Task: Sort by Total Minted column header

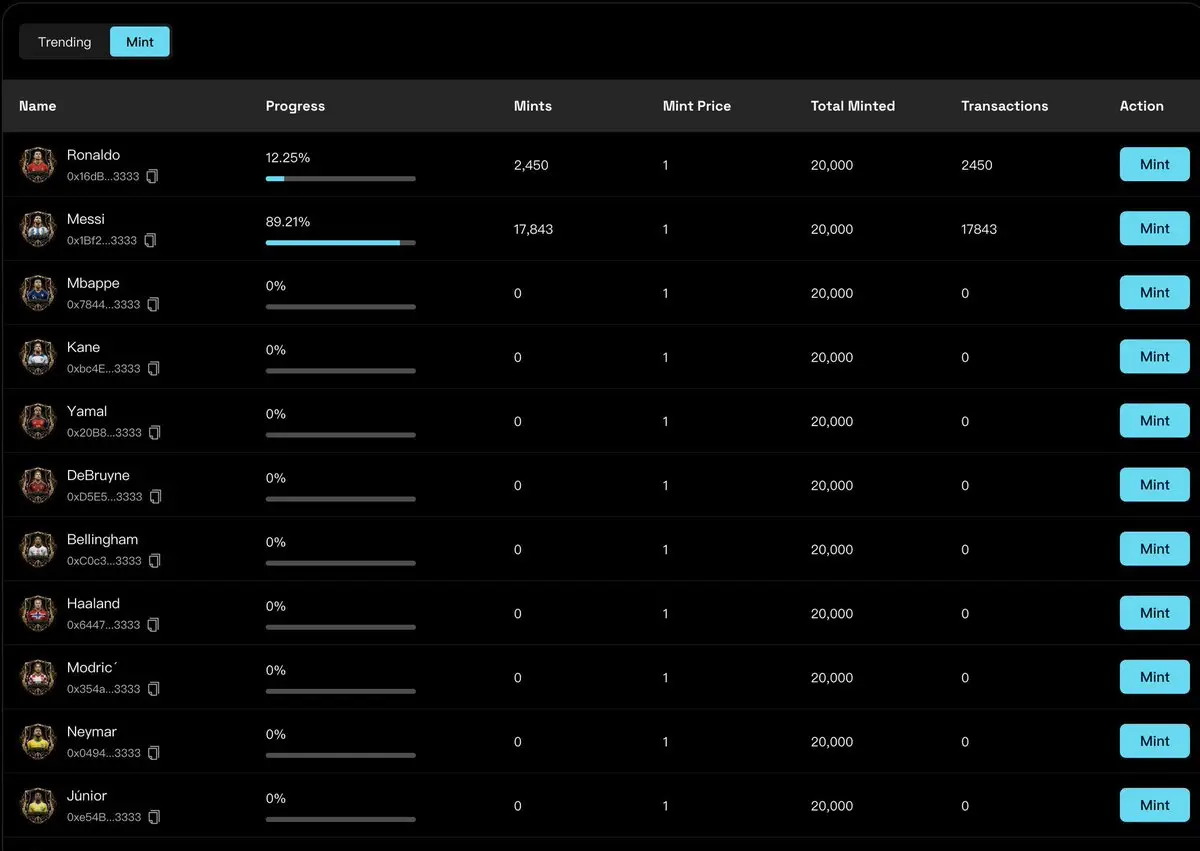Action: (853, 106)
